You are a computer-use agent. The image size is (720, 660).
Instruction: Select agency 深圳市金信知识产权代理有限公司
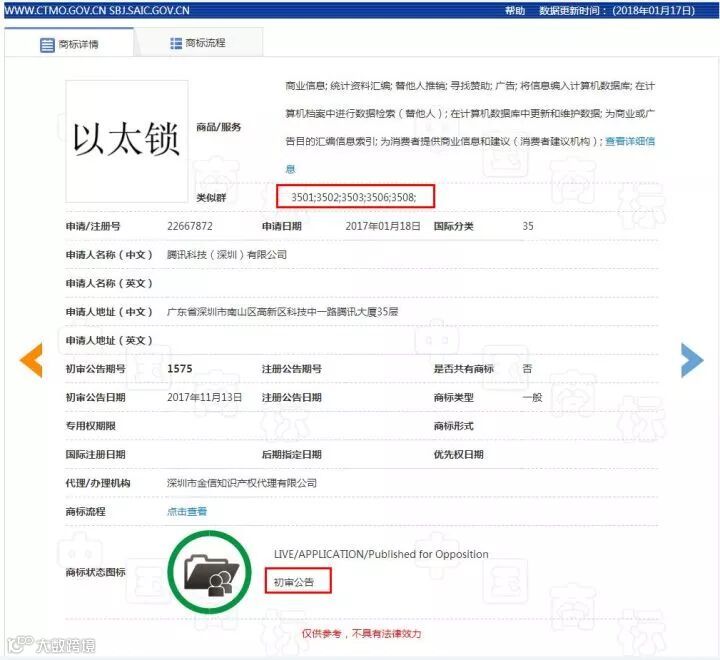pyautogui.click(x=242, y=483)
